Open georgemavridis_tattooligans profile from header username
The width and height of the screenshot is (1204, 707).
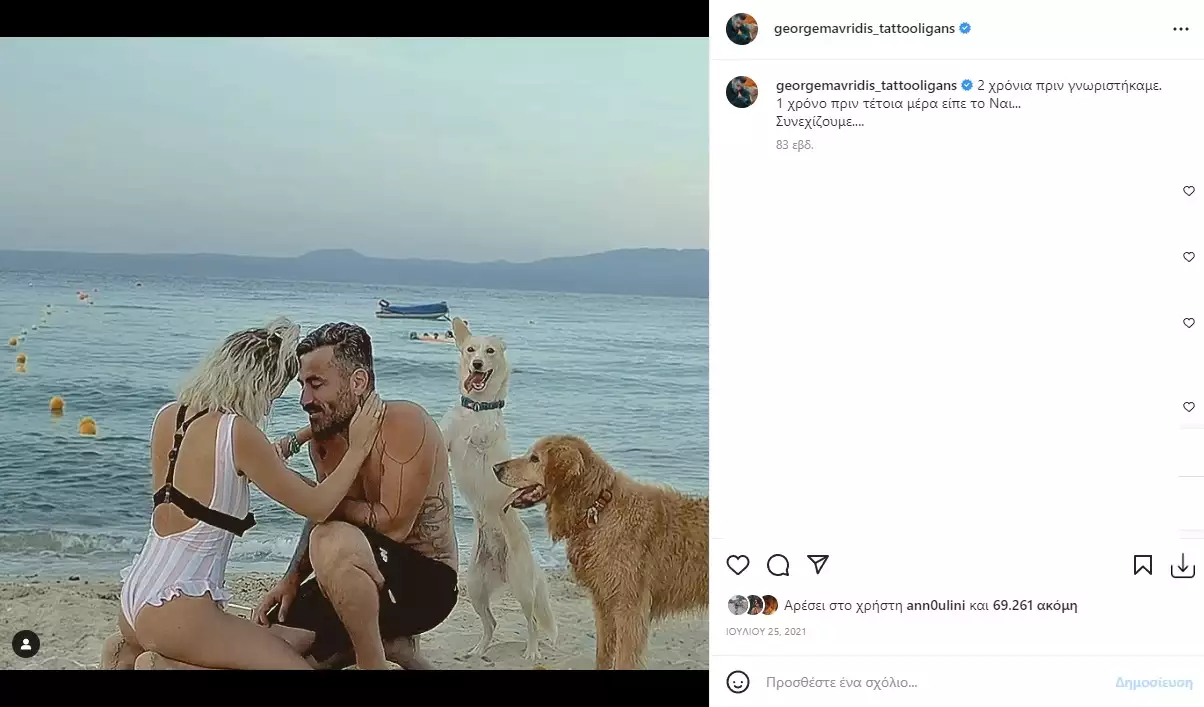coord(864,29)
